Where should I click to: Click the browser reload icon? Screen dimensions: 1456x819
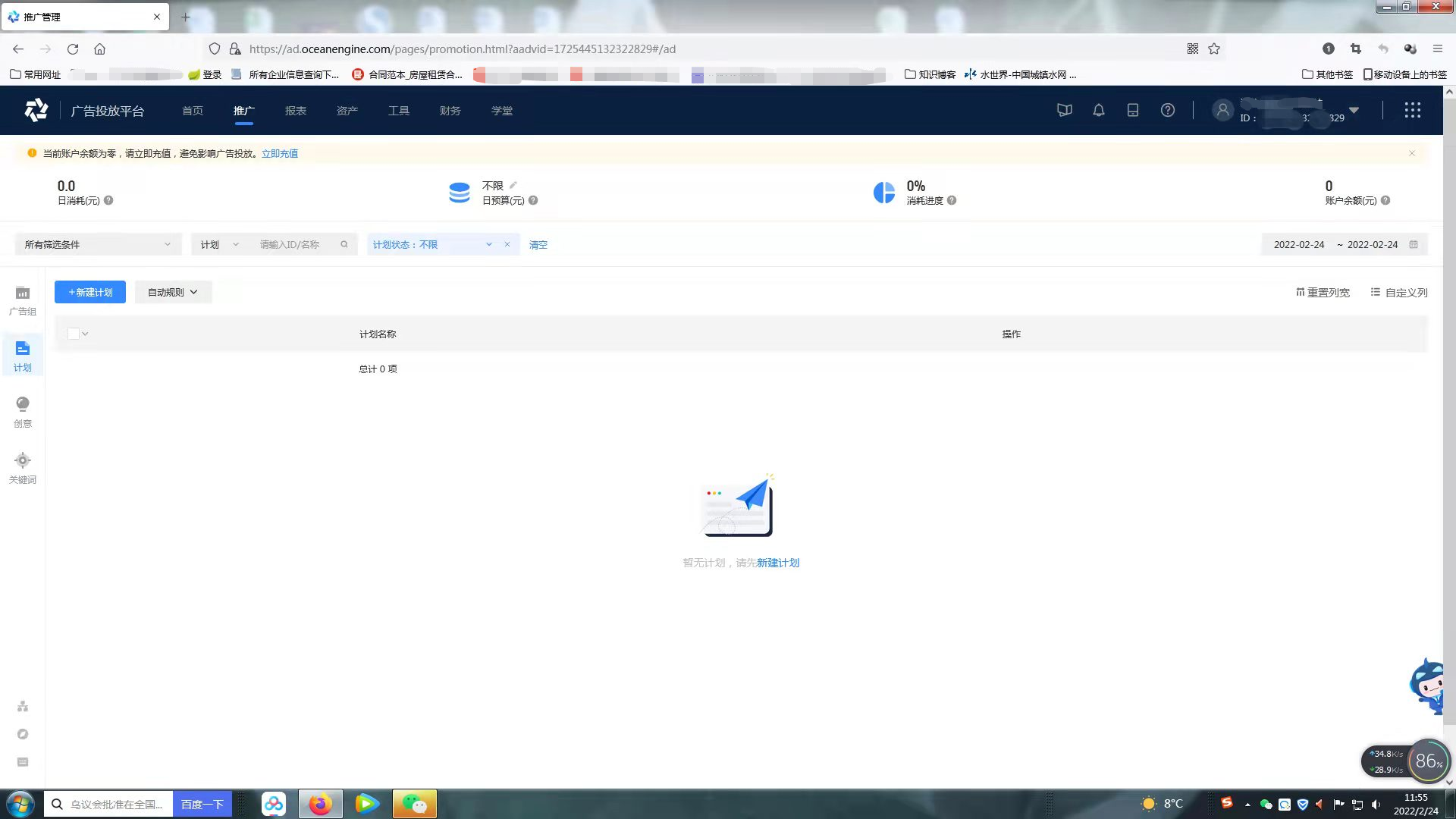(73, 49)
